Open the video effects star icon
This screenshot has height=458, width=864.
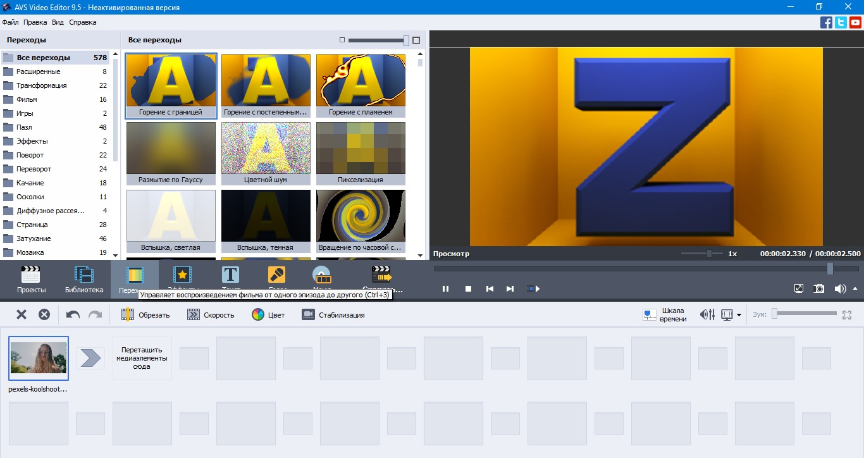[182, 274]
